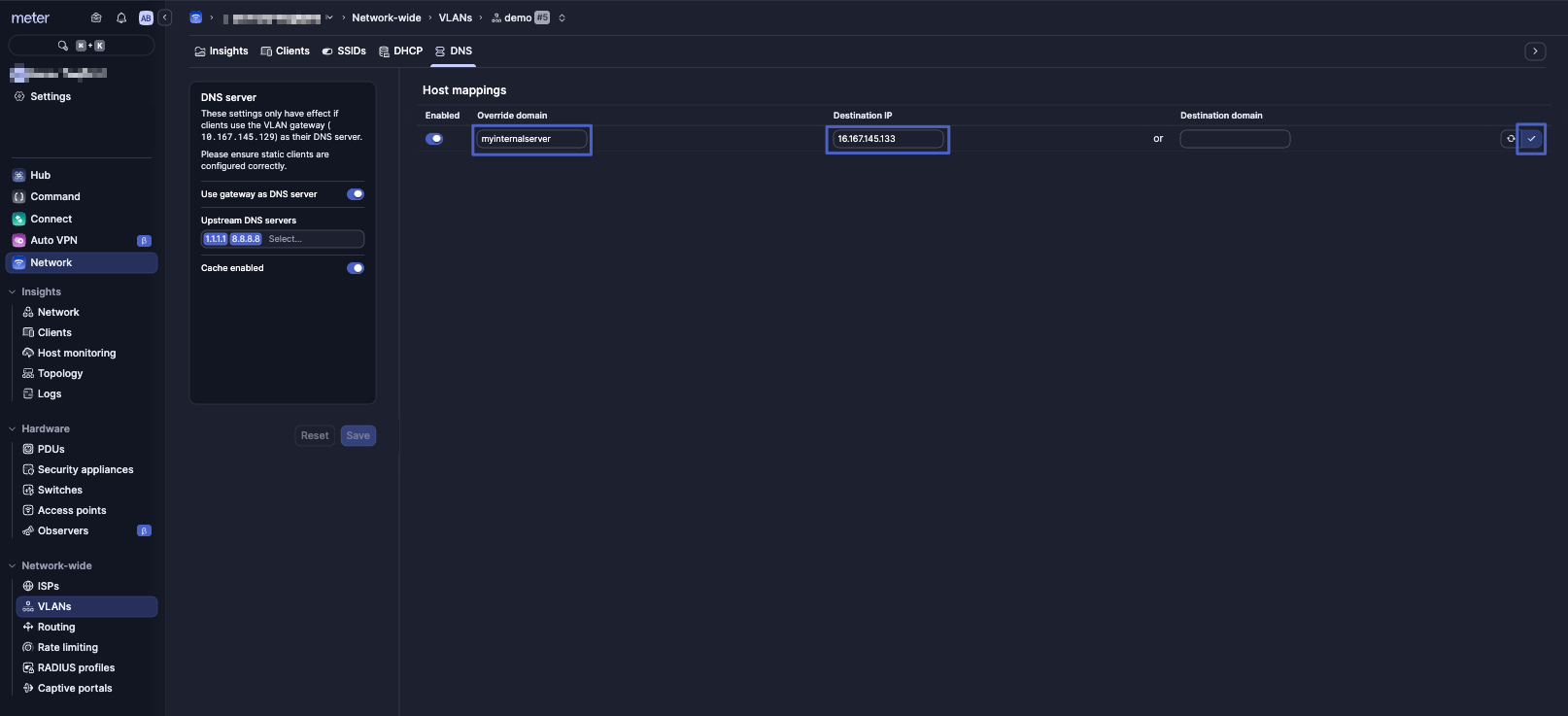Open the notifications bell
The image size is (1568, 716).
(x=121, y=17)
